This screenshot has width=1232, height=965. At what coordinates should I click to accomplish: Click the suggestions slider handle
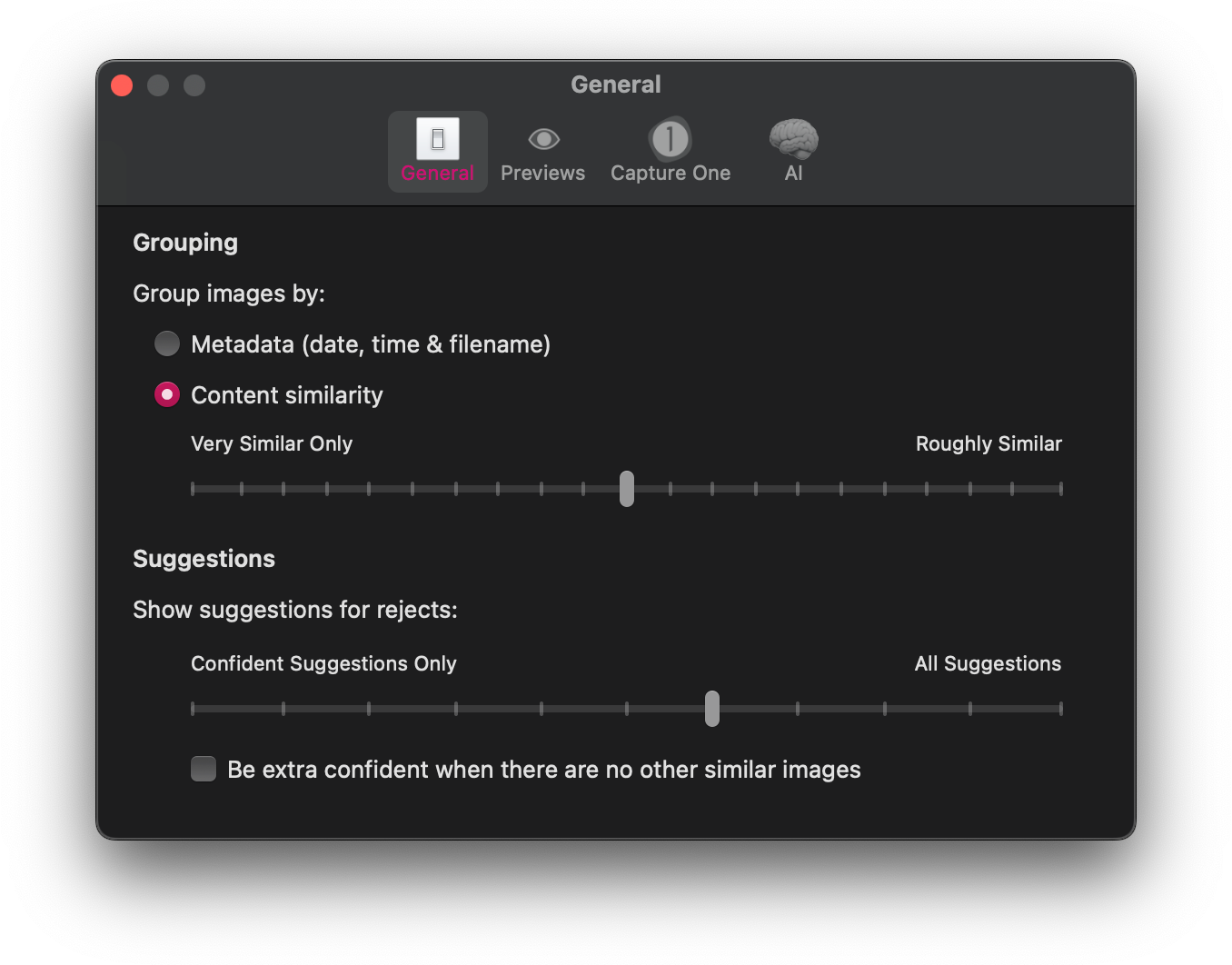pos(712,709)
